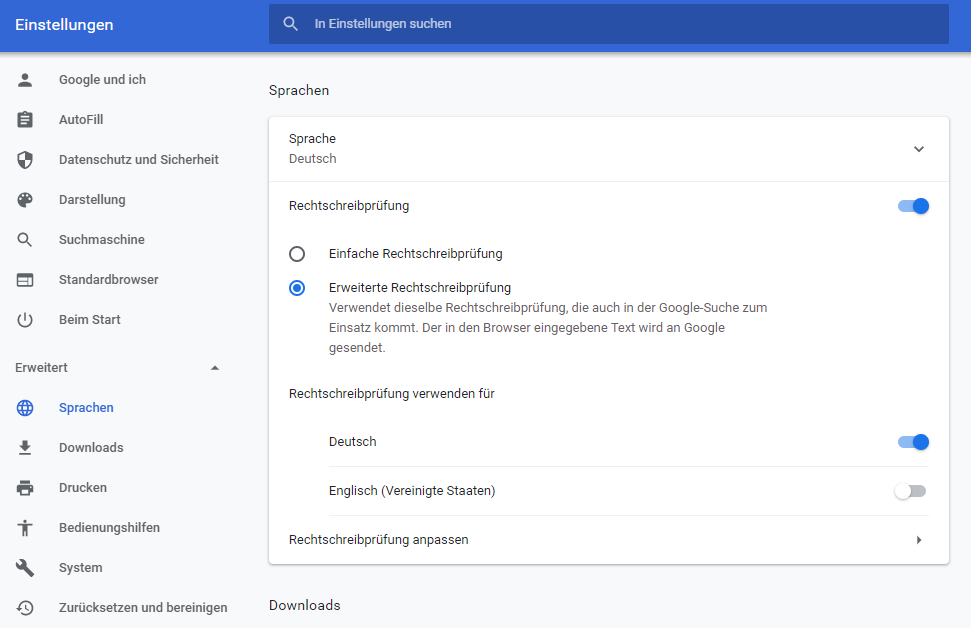Open Rechtschreibprüfung anpassen submenu arrow
This screenshot has height=628, width=971.
918,540
